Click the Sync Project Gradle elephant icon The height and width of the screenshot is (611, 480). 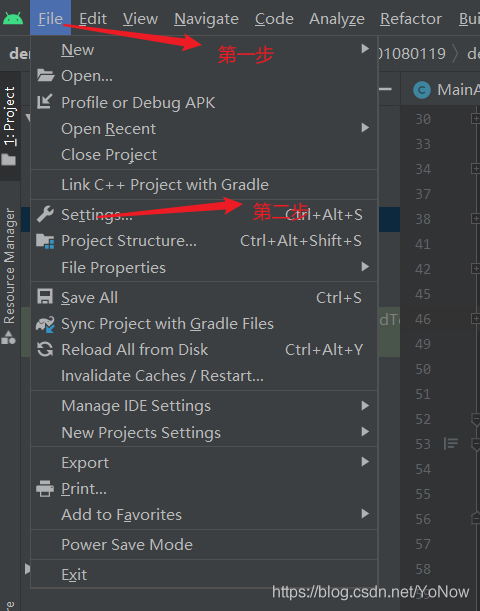click(x=45, y=324)
